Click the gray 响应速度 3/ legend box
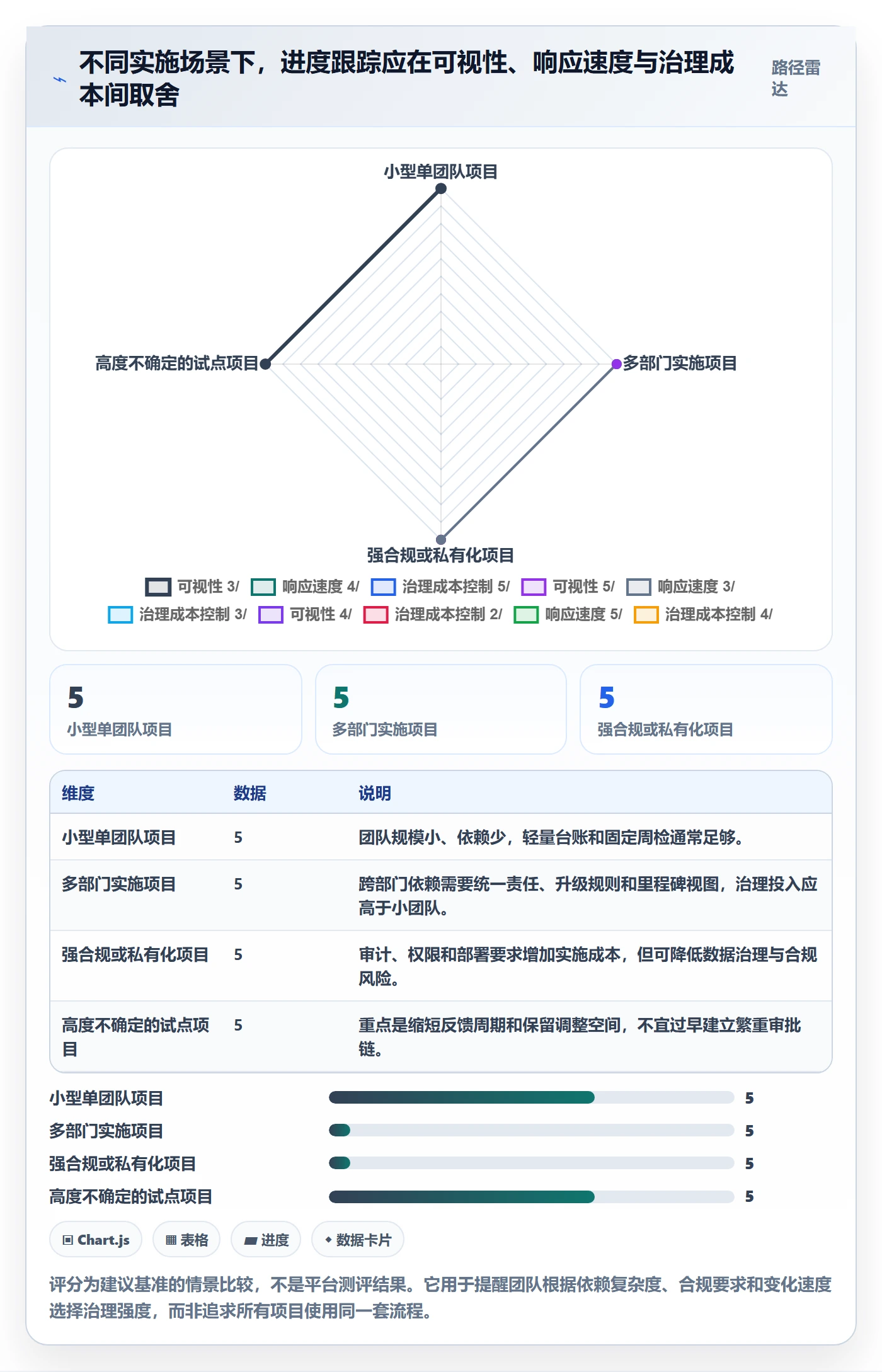 point(638,587)
